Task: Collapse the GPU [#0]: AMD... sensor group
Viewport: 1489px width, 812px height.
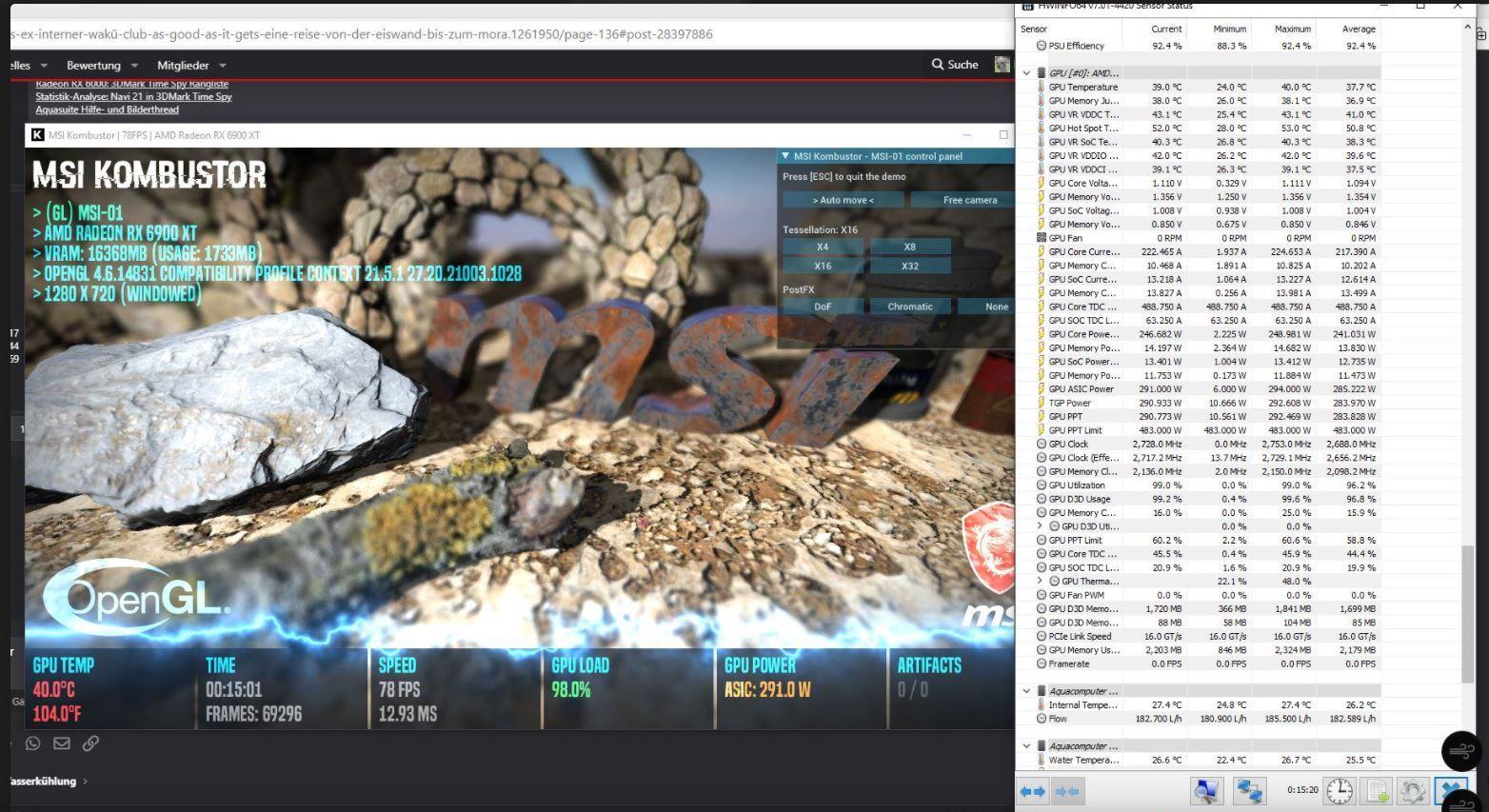Action: (1026, 73)
